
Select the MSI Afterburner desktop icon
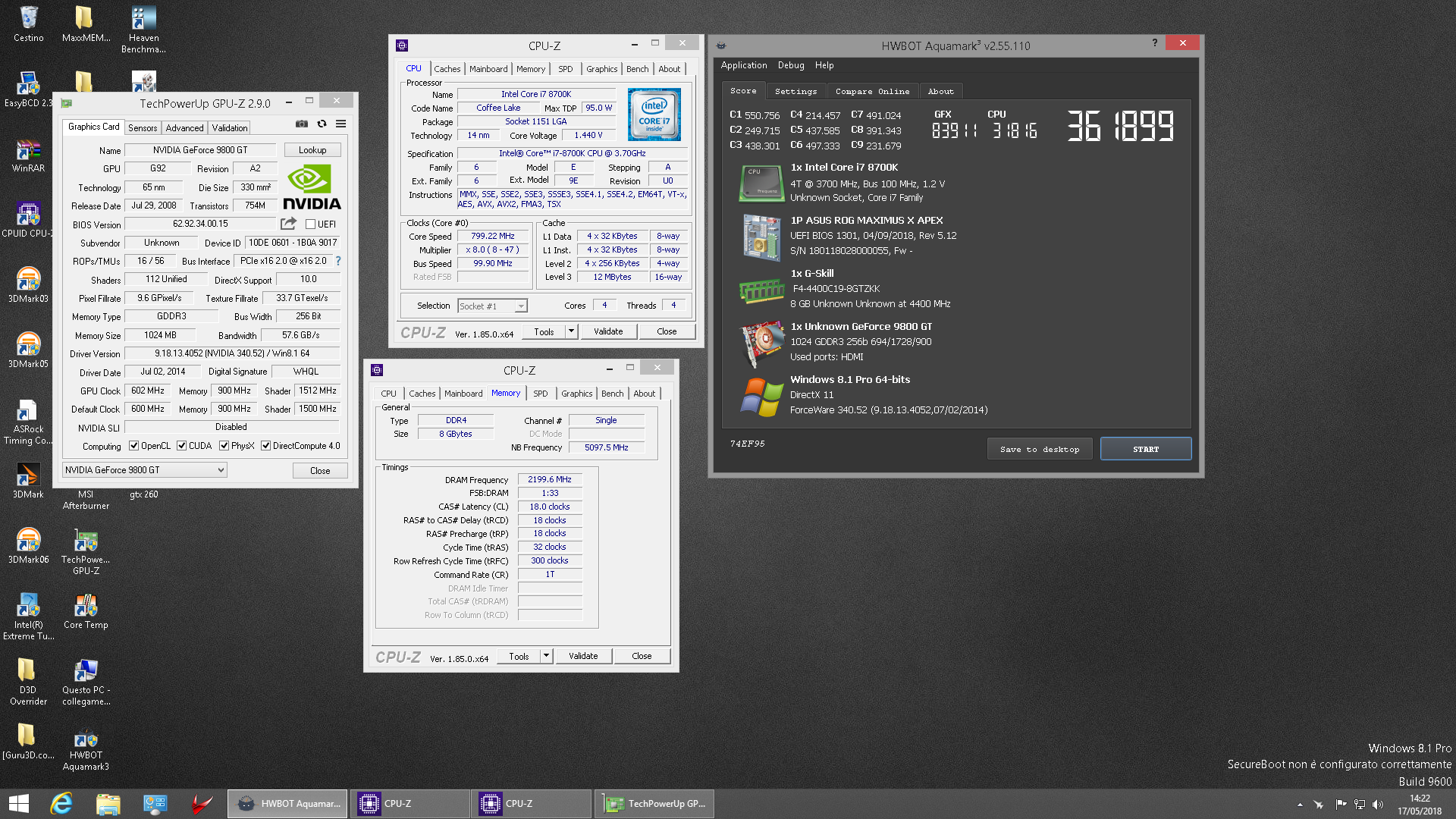[86, 500]
